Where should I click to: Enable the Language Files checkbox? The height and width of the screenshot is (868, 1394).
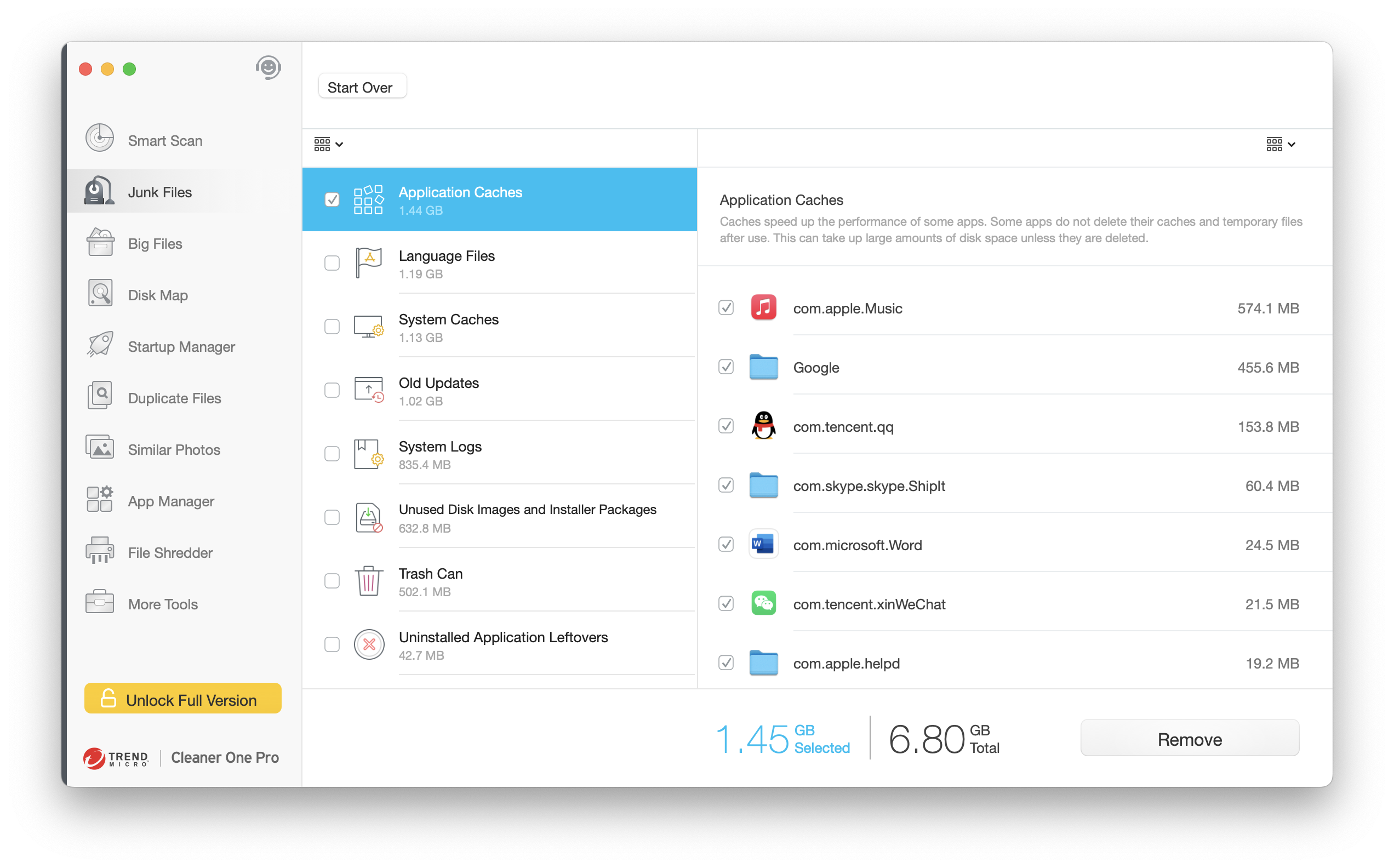332,264
